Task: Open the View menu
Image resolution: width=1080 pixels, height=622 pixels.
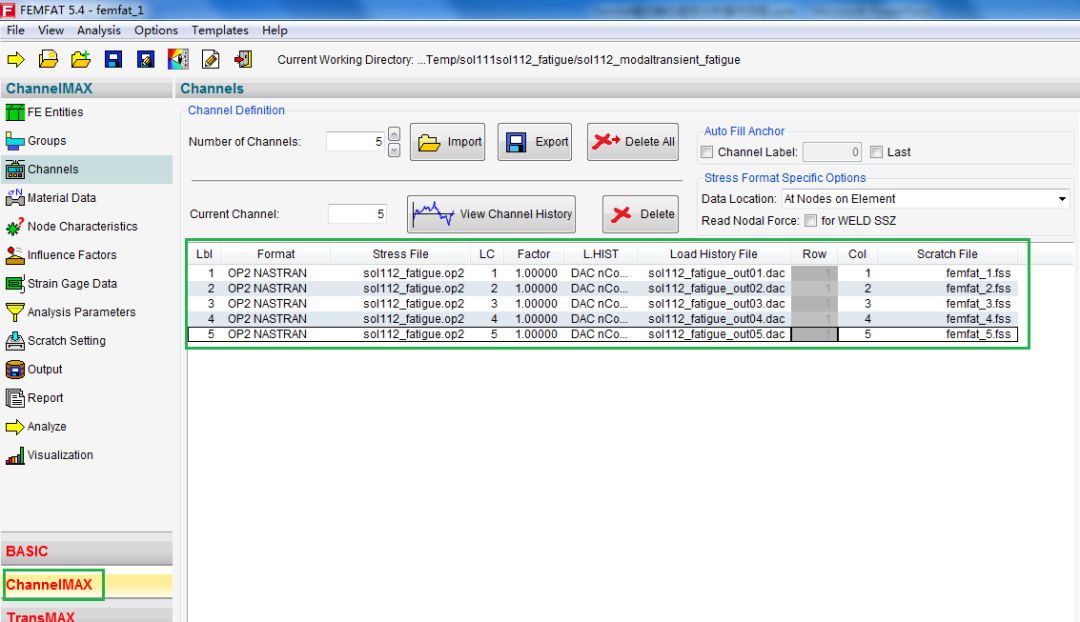Action: 51,30
